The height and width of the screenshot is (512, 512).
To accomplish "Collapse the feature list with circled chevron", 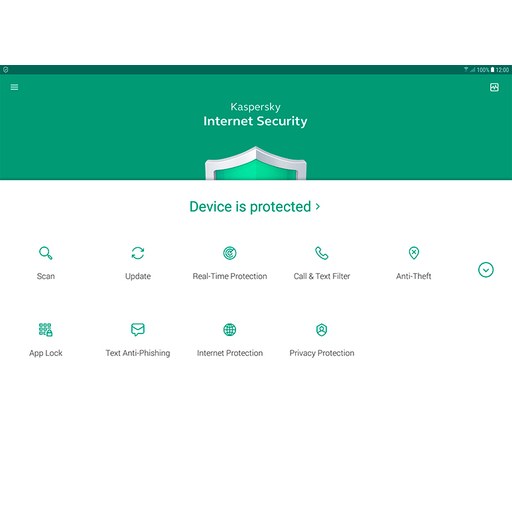I will (x=486, y=270).
